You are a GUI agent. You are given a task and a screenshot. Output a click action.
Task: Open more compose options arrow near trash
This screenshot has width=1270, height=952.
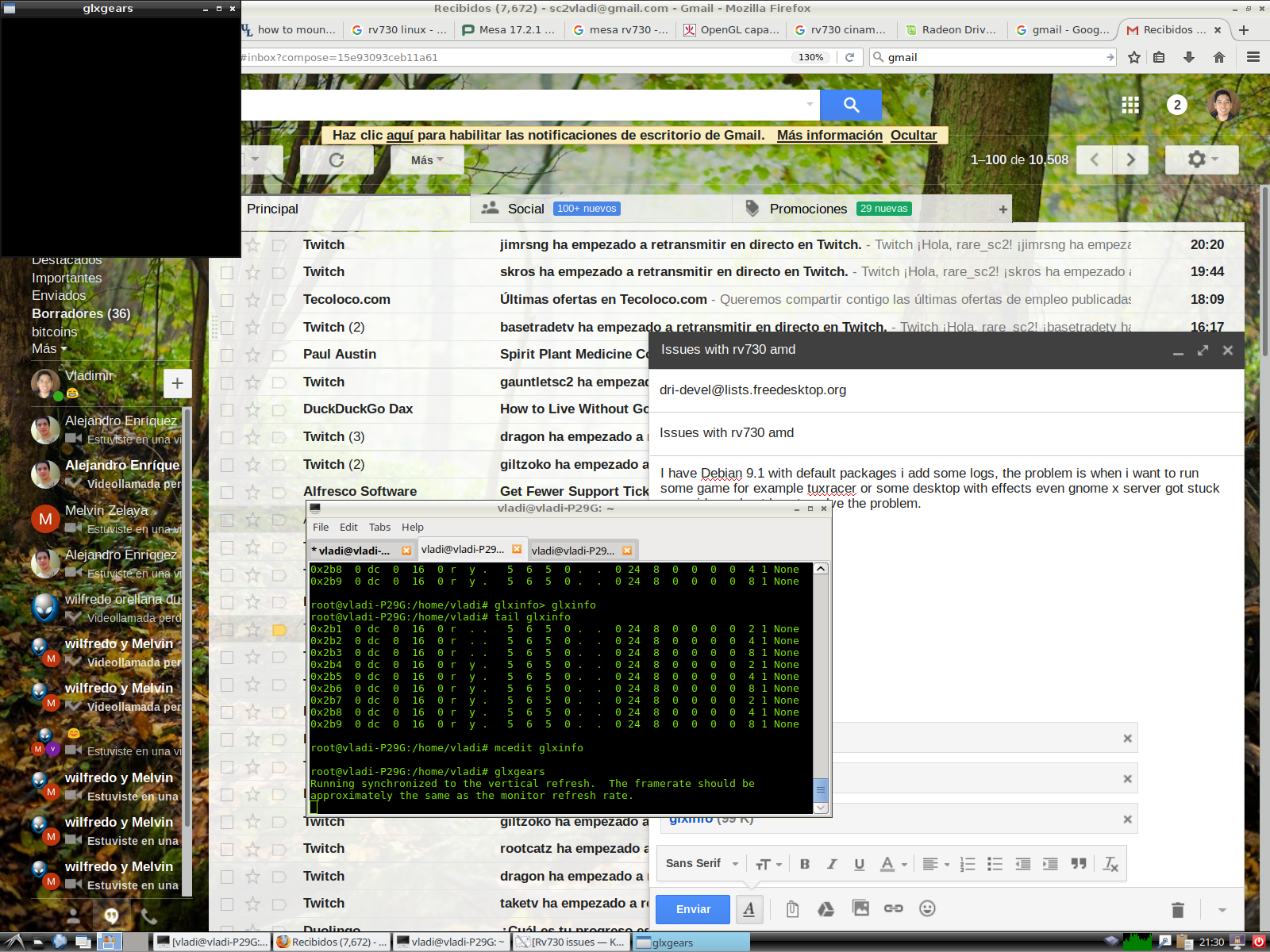click(1222, 910)
